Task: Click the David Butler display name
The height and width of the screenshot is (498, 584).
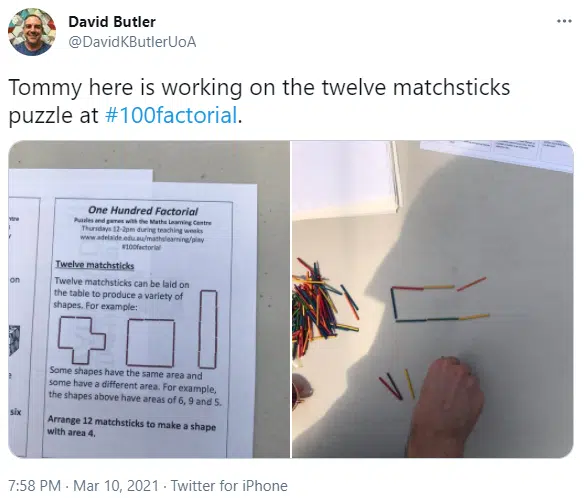Action: (x=112, y=22)
